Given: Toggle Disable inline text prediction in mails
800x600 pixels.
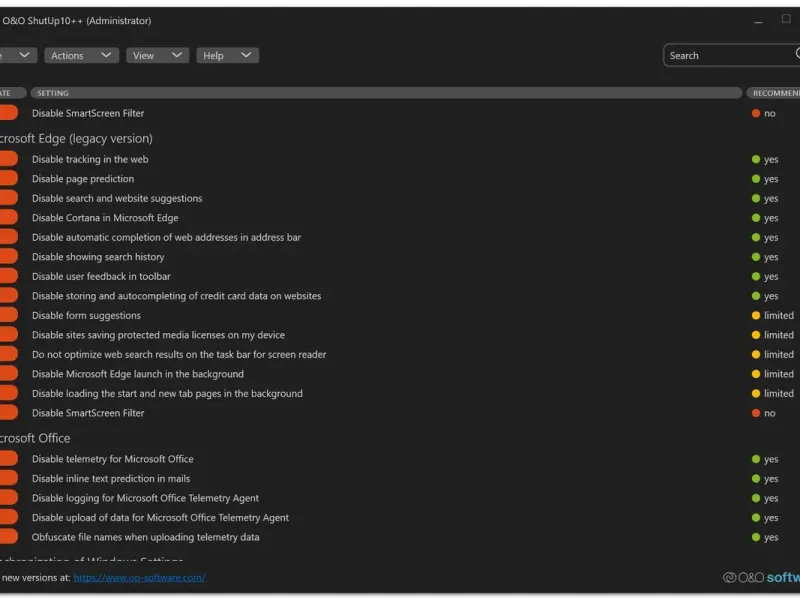Looking at the screenshot, I should 8,478.
